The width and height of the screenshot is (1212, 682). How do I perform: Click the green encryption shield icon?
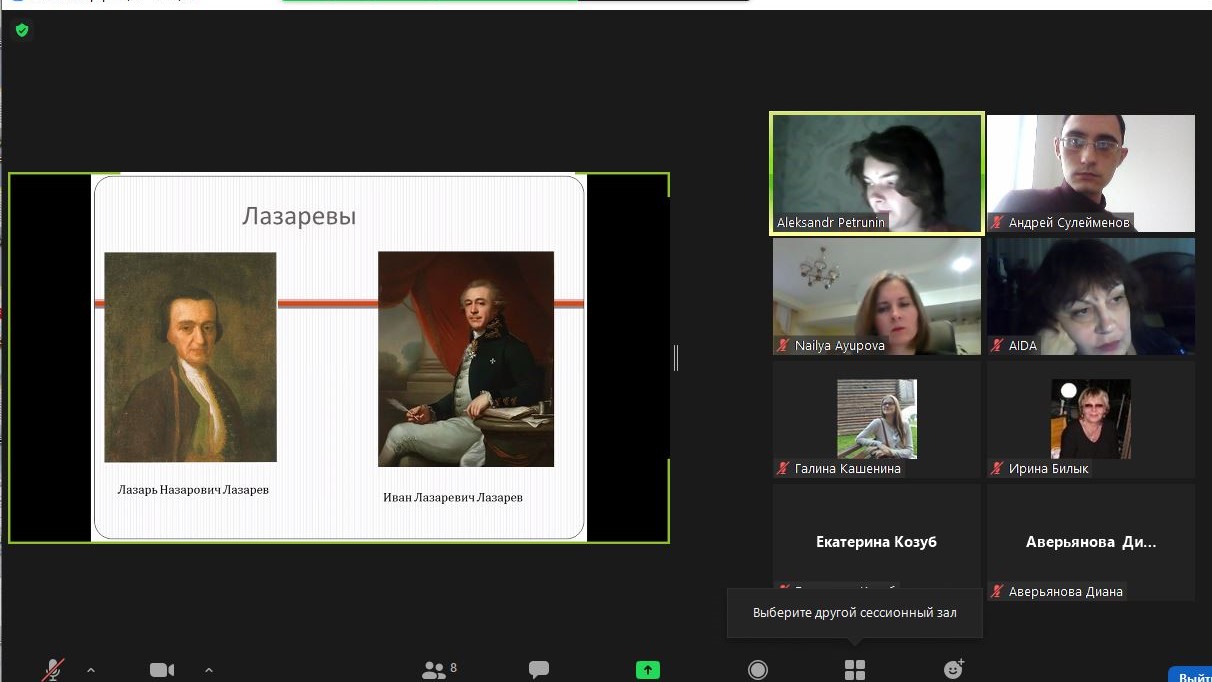click(x=22, y=30)
